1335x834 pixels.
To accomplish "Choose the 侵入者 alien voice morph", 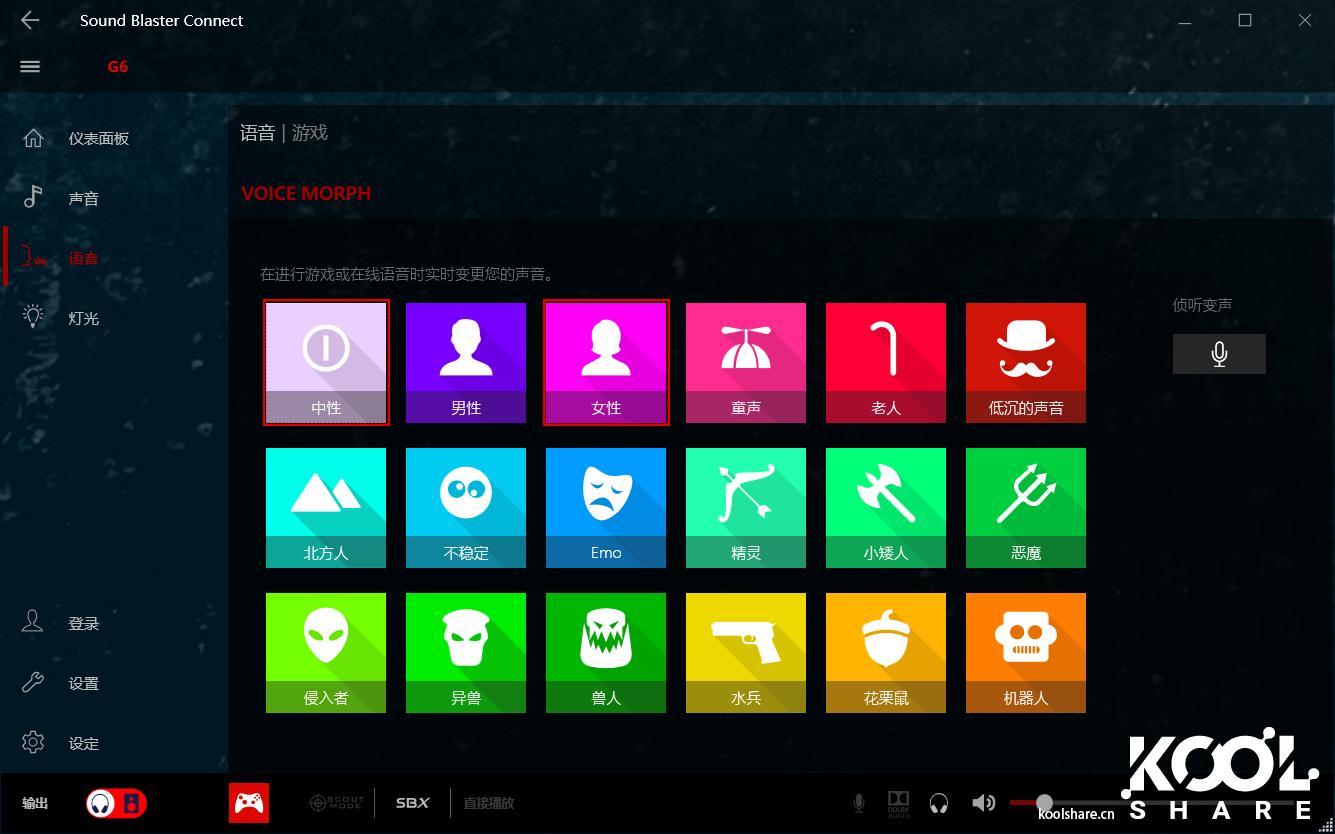I will tap(326, 653).
